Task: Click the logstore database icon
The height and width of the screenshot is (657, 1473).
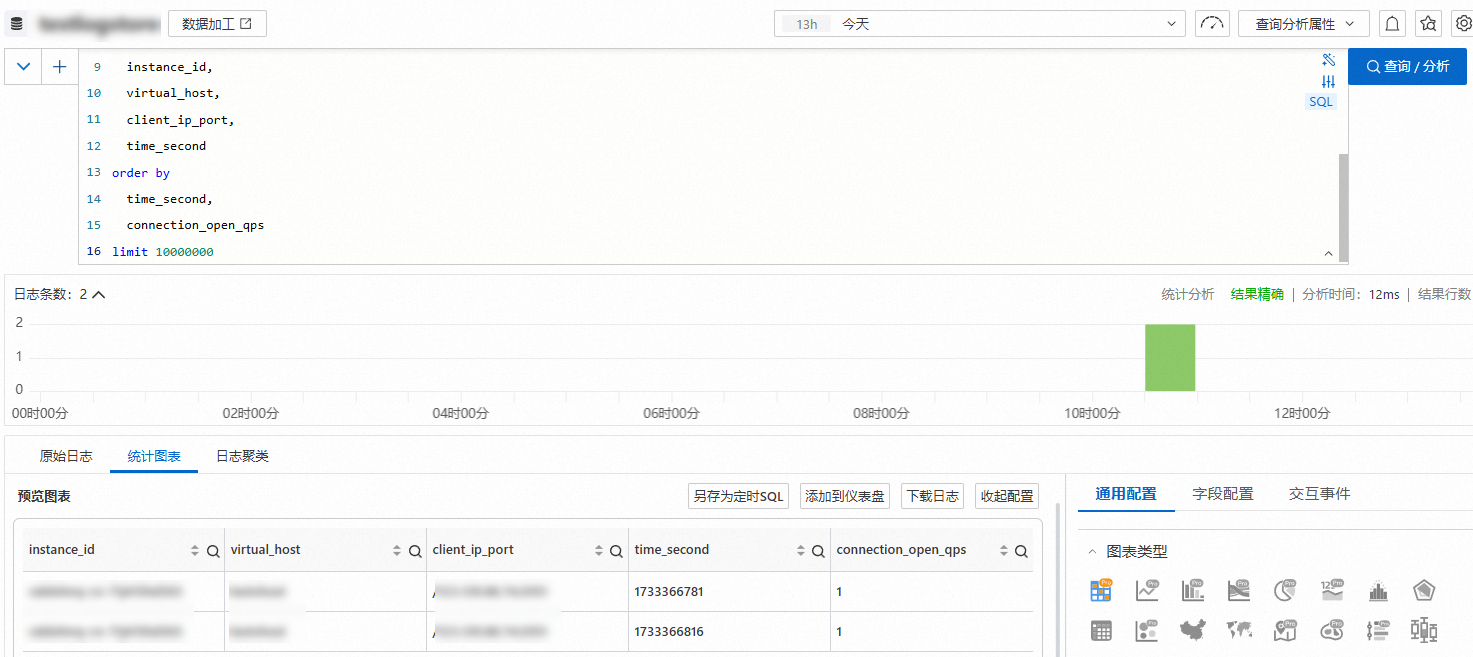Action: pyautogui.click(x=16, y=23)
